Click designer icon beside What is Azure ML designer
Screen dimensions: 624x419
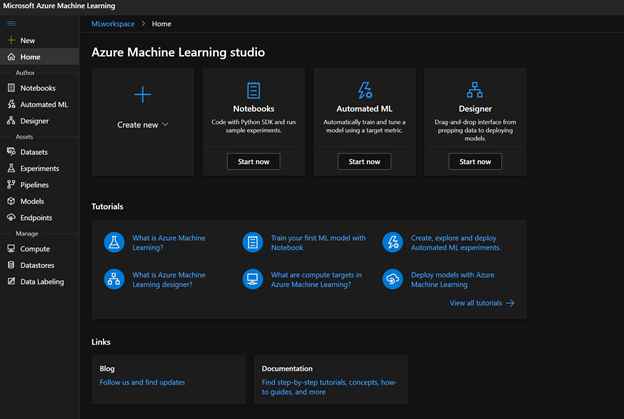point(114,279)
